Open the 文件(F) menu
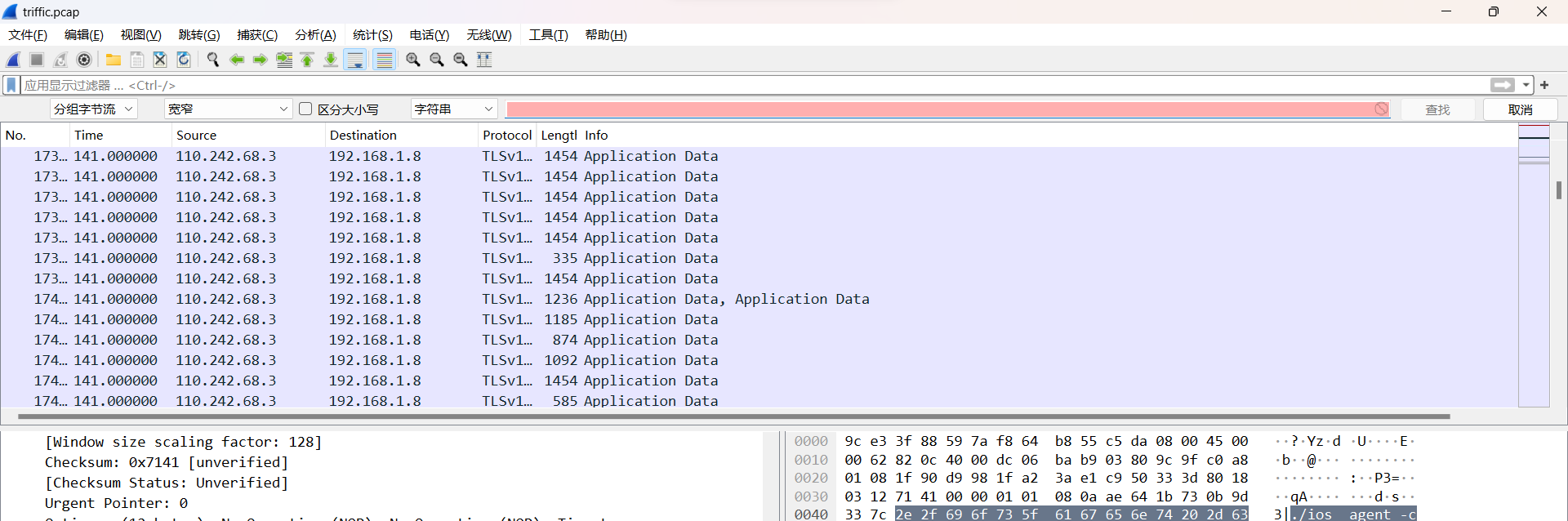The width and height of the screenshot is (1568, 521). [28, 35]
